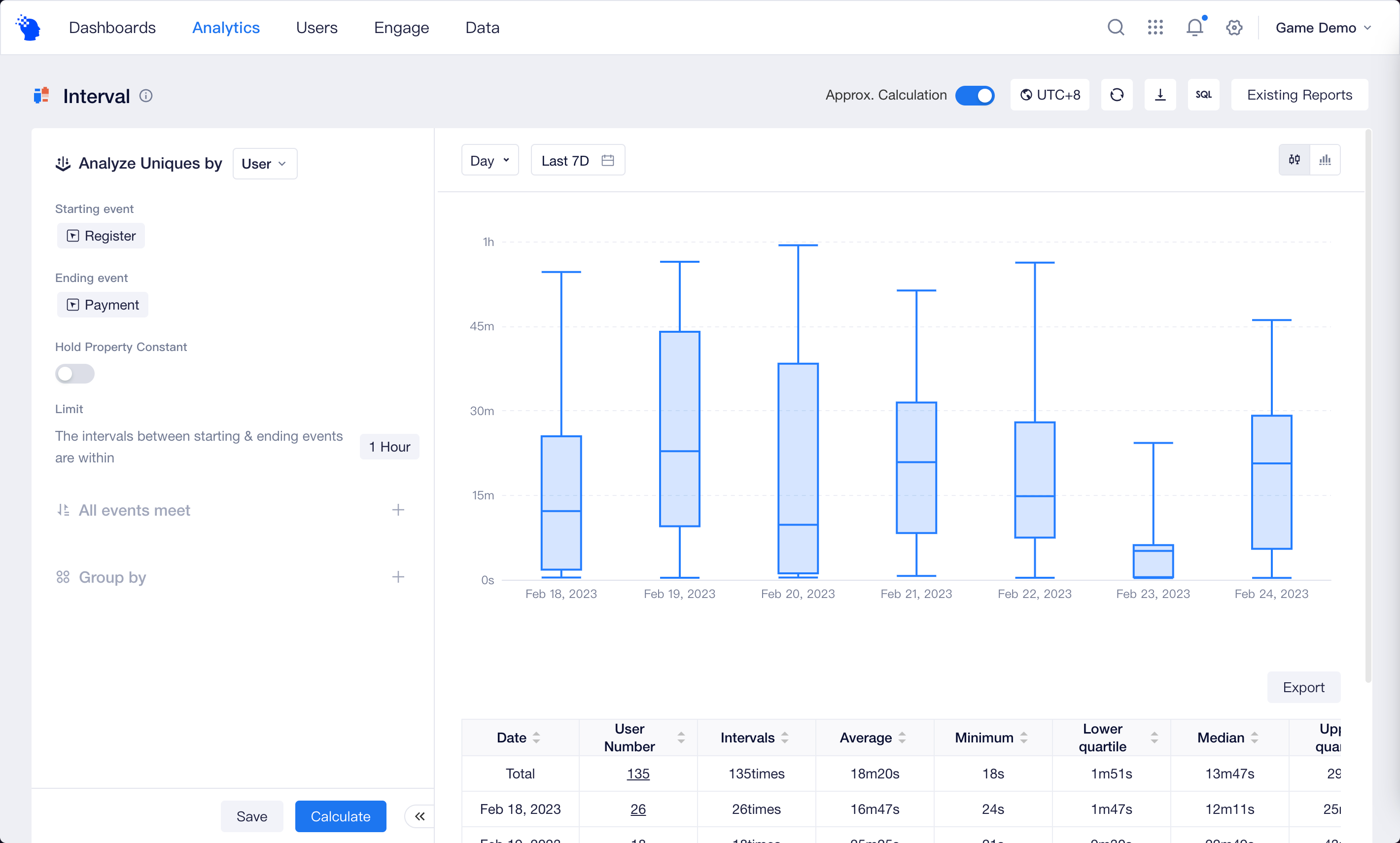The height and width of the screenshot is (843, 1400).
Task: Click the Calculate button
Action: 340,816
